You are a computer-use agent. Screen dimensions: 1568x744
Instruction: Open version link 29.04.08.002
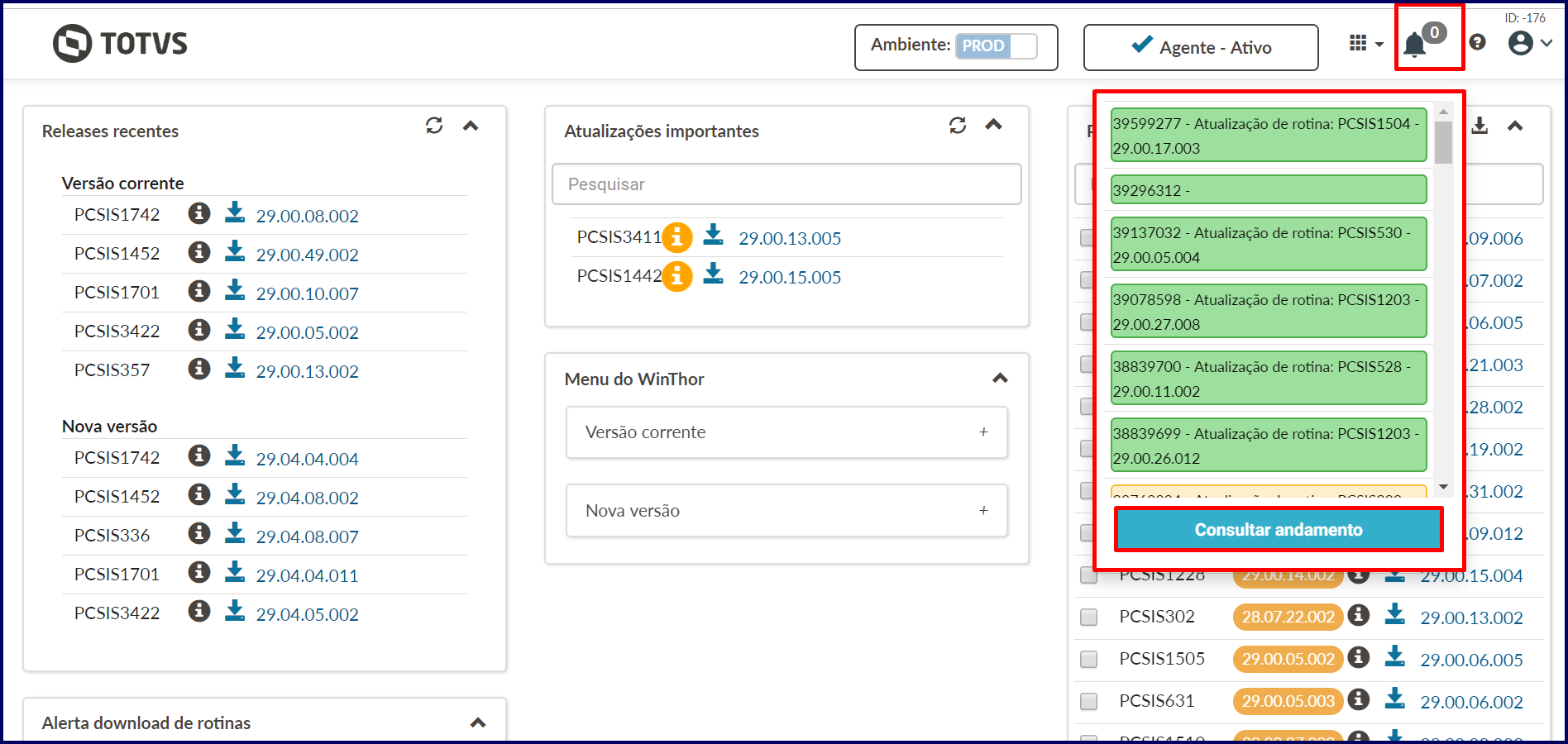(307, 498)
